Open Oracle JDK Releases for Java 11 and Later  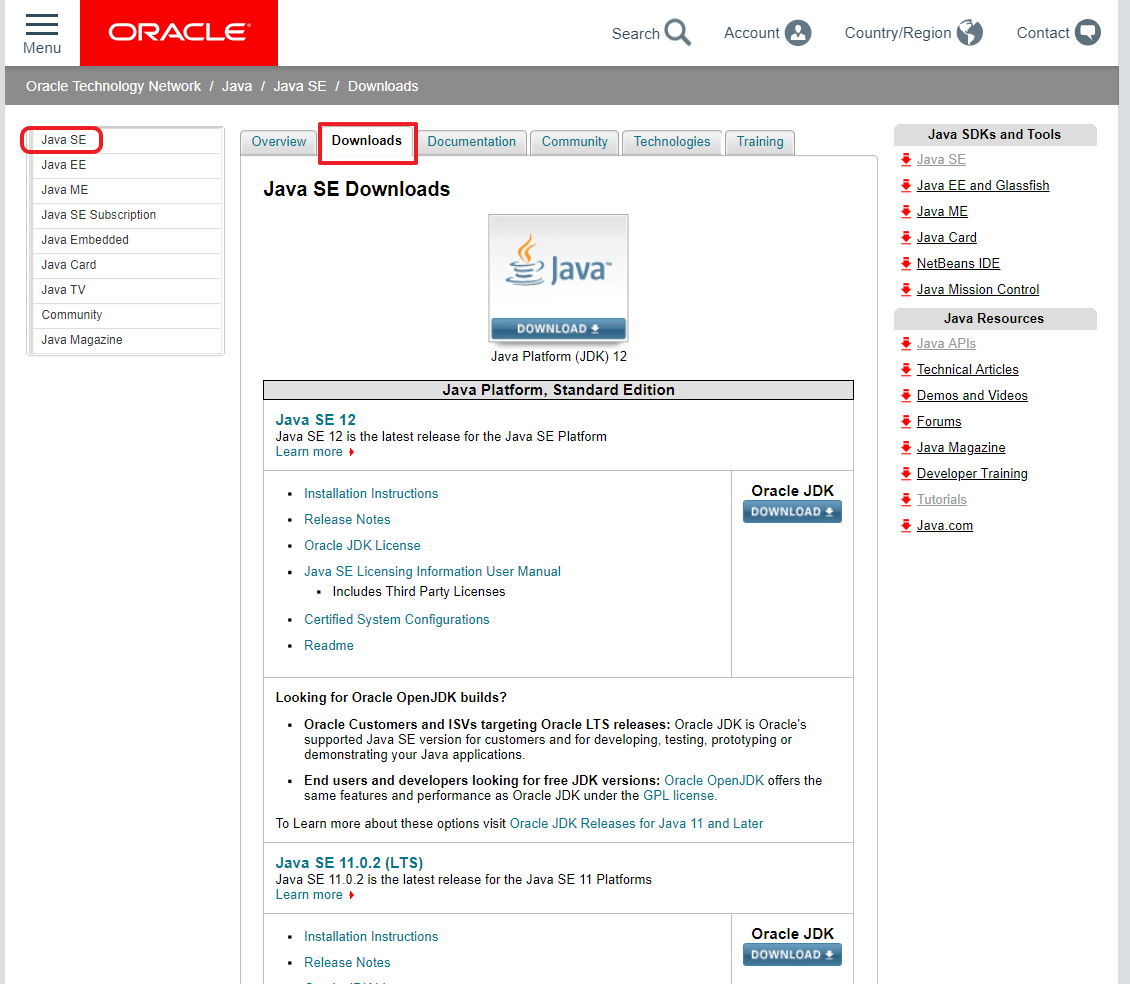(636, 824)
